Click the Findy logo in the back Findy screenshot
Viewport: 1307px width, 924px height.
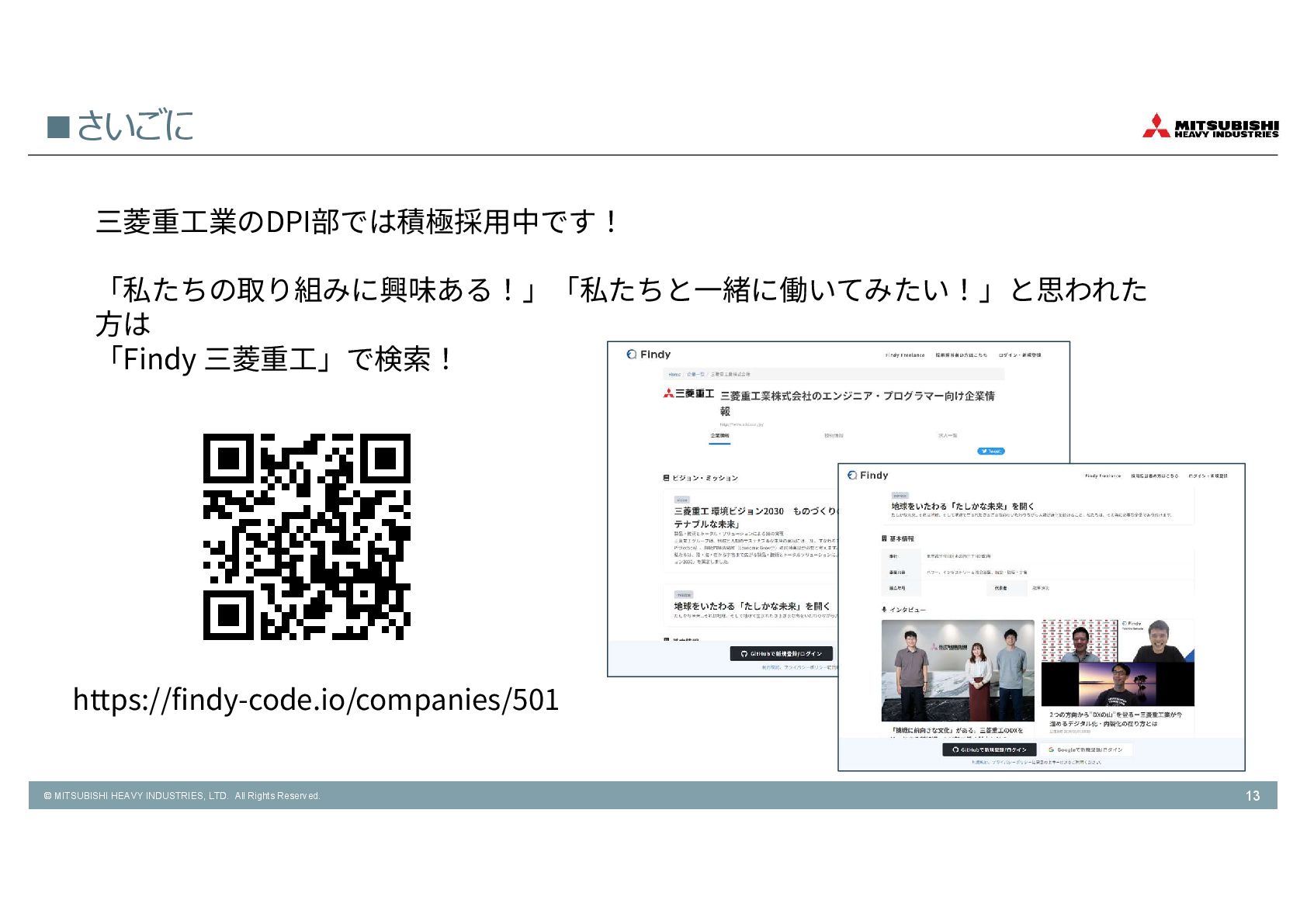tap(649, 355)
